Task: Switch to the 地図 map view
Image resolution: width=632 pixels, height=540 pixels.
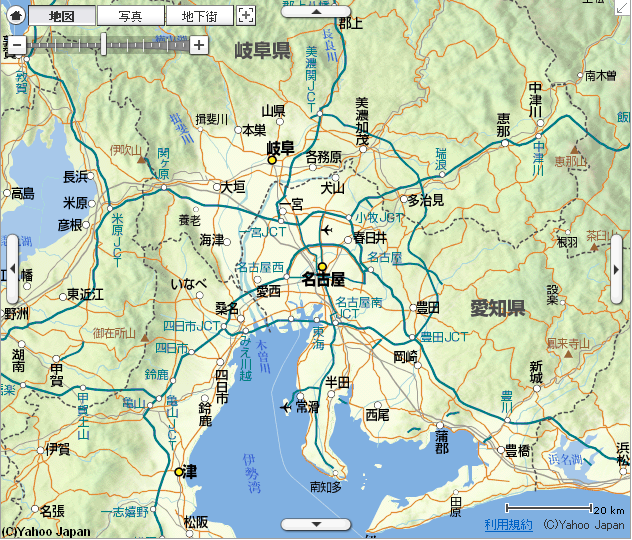Action: point(63,16)
